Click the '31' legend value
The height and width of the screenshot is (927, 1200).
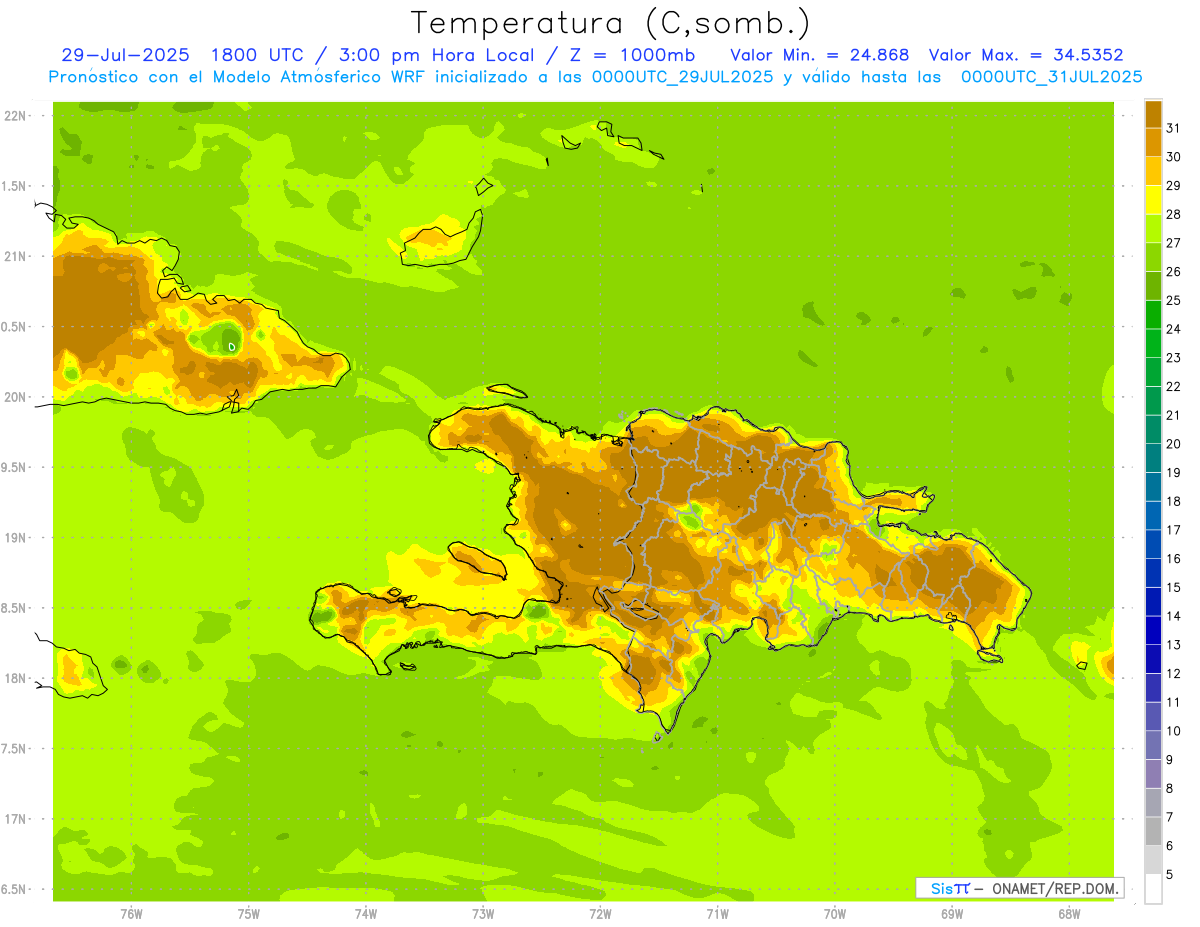pyautogui.click(x=1174, y=128)
